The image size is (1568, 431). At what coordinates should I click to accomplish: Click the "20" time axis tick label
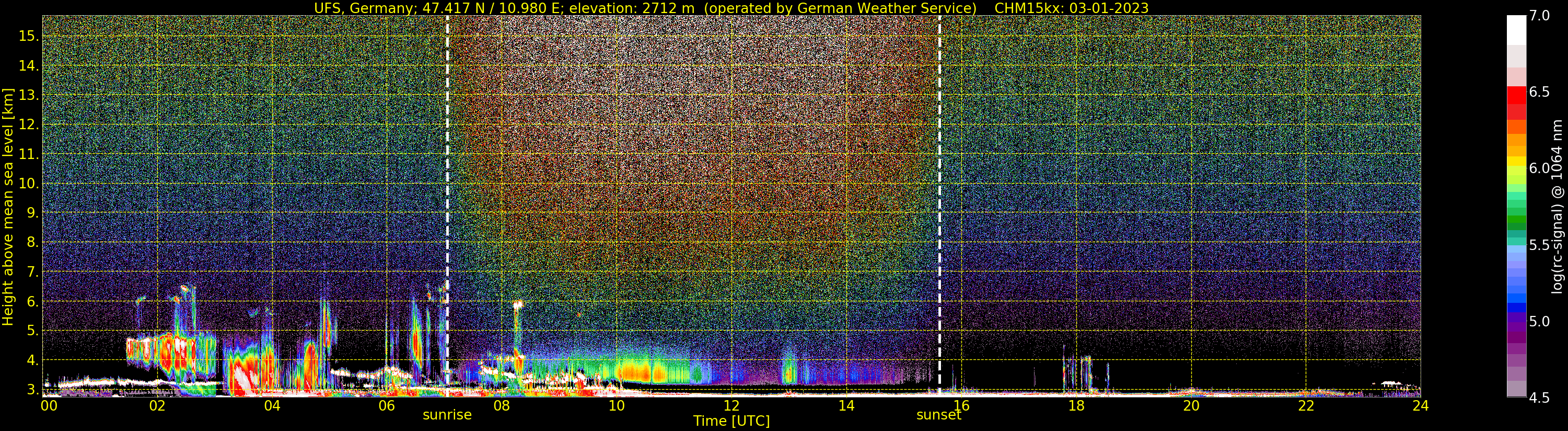coord(1191,405)
